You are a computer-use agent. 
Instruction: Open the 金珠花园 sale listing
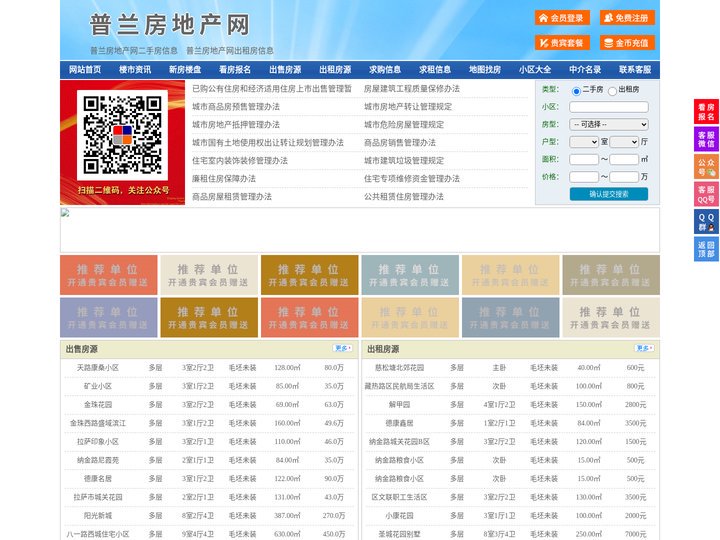tap(98, 405)
